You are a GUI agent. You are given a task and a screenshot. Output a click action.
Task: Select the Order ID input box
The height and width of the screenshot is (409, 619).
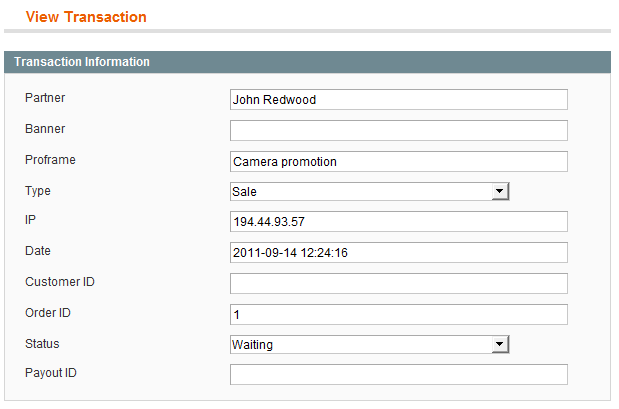point(399,315)
